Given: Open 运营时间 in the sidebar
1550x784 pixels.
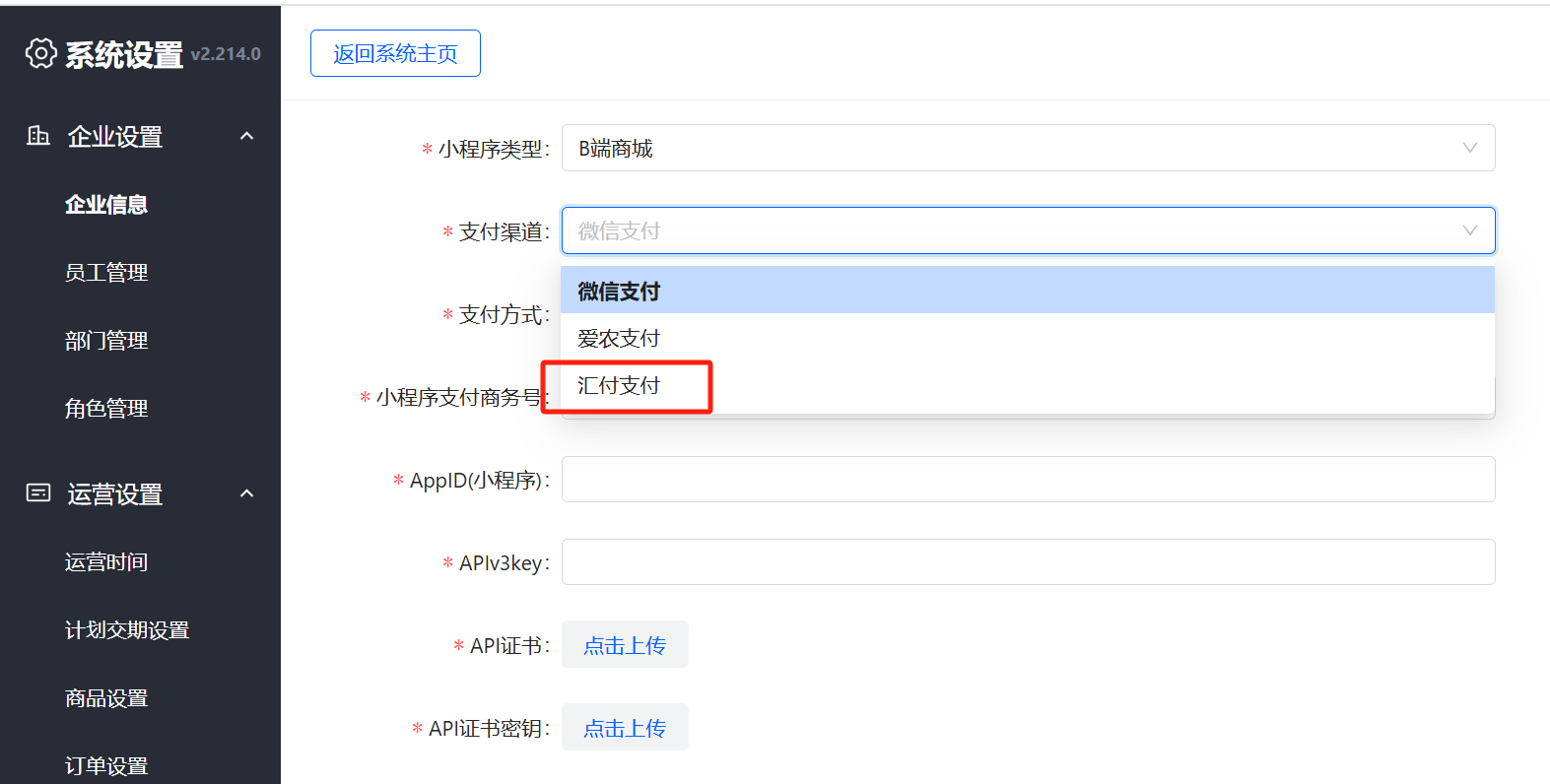Looking at the screenshot, I should [x=106, y=561].
